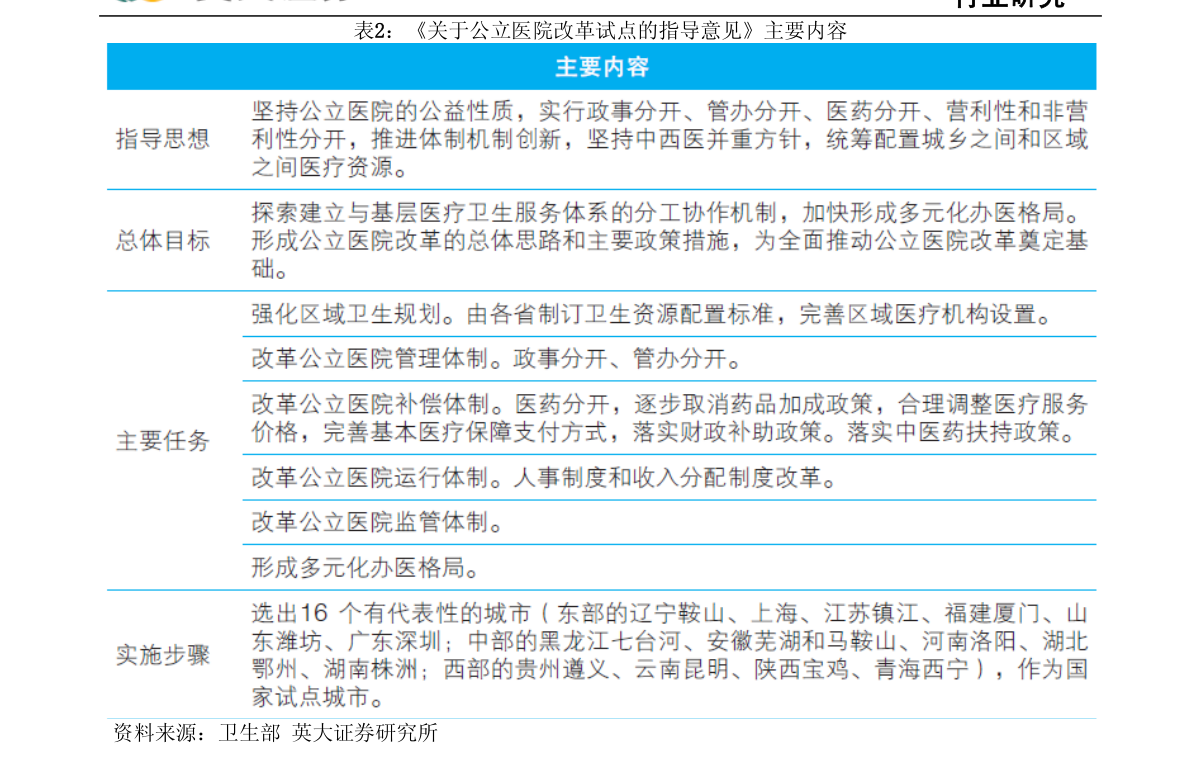1191x763 pixels.
Task: Click the row 改革公立医院管理体制
Action: [669, 358]
